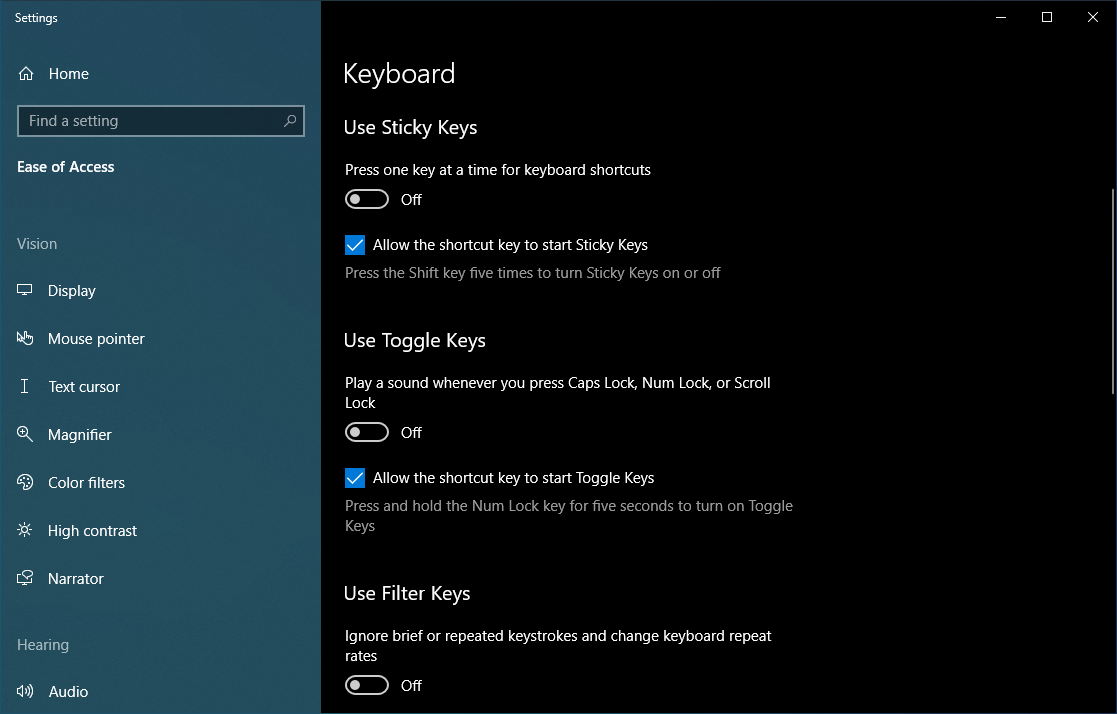This screenshot has width=1117, height=714.
Task: Select Mouse pointer settings icon
Action: pyautogui.click(x=26, y=338)
